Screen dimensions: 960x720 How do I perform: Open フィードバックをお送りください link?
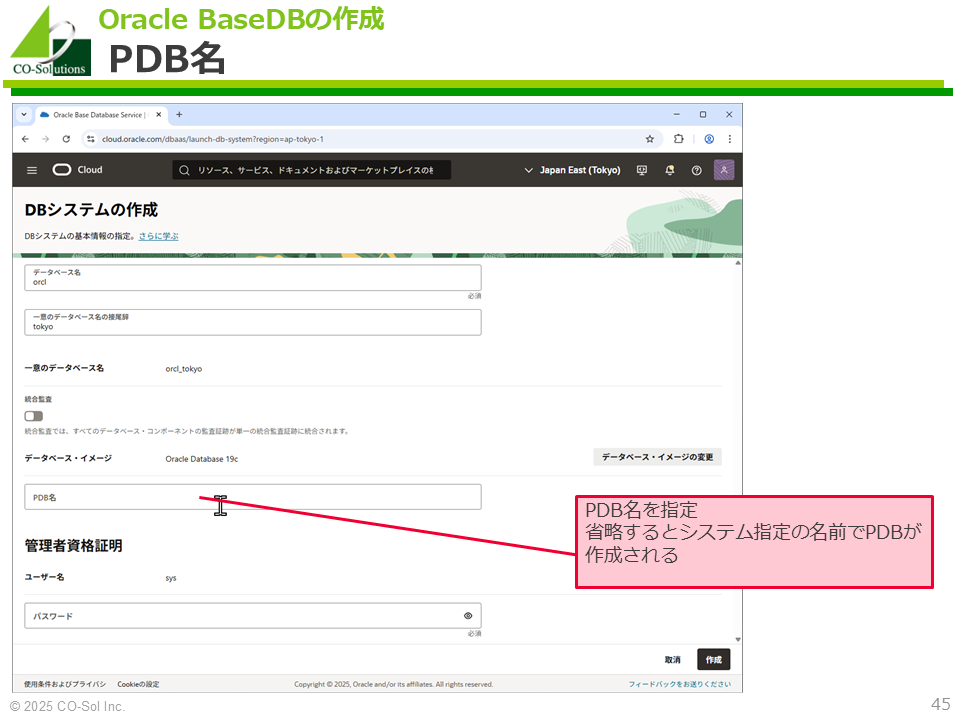tap(680, 684)
